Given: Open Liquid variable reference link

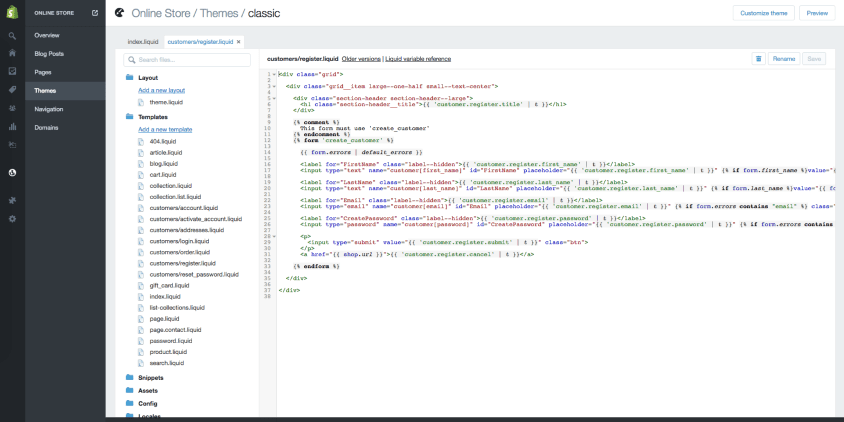Looking at the screenshot, I should click(418, 59).
